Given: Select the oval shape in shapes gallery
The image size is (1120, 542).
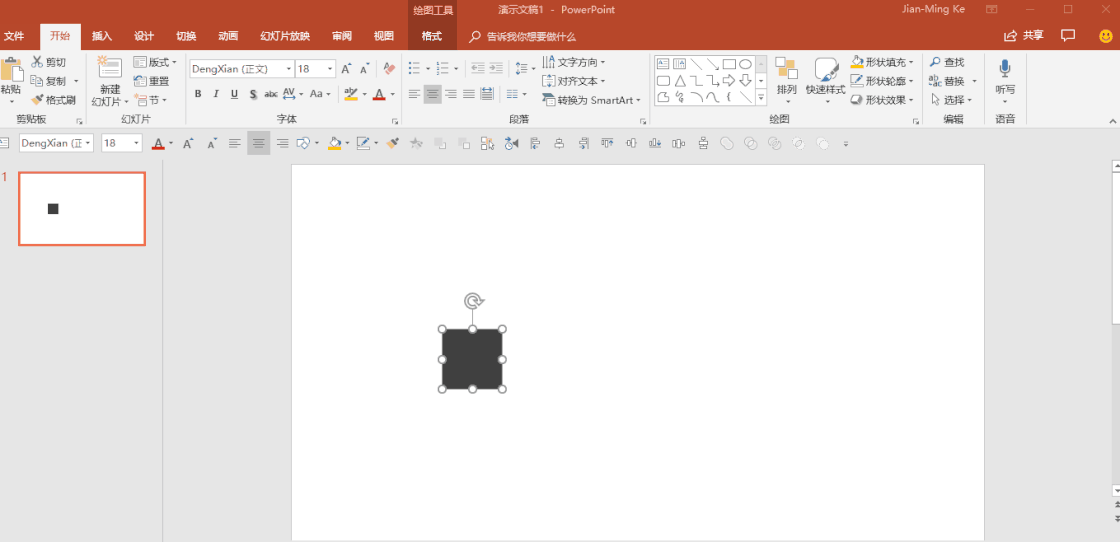Looking at the screenshot, I should click(x=745, y=64).
